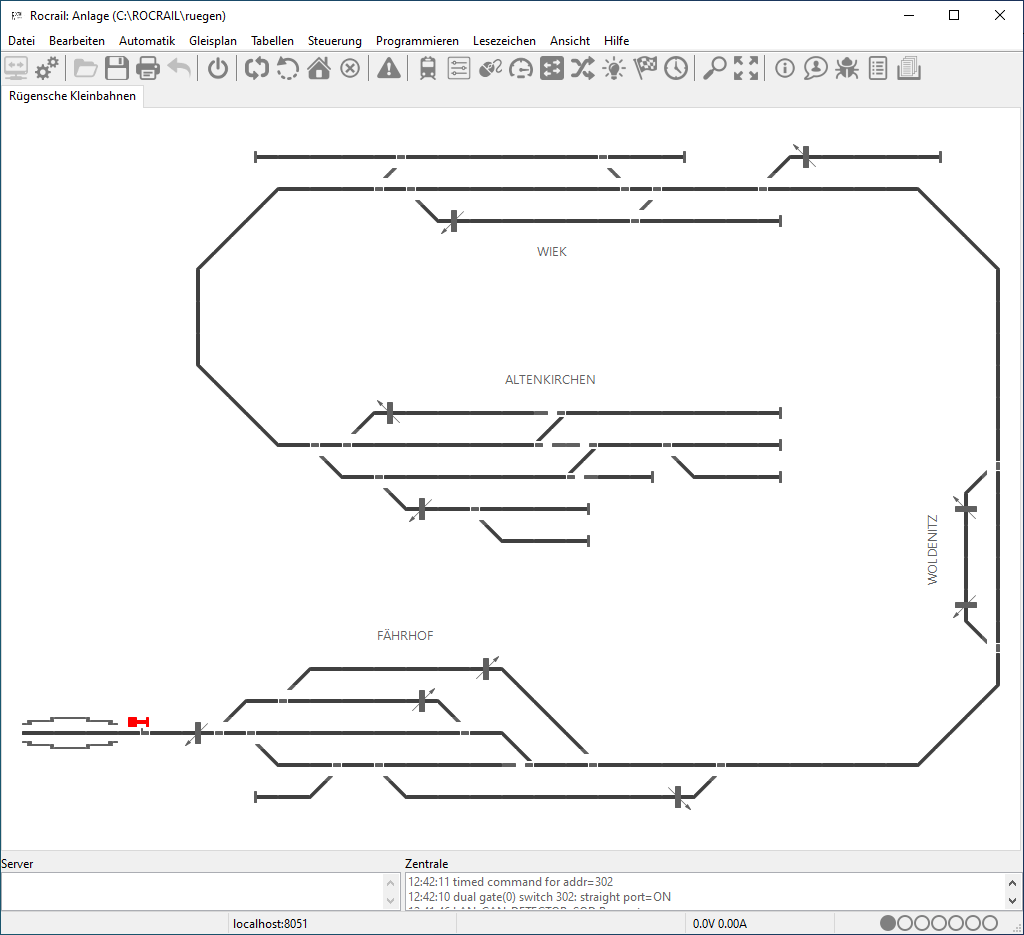Image resolution: width=1024 pixels, height=935 pixels.
Task: Toggle automatic mode with the circular arrows icon
Action: (257, 68)
